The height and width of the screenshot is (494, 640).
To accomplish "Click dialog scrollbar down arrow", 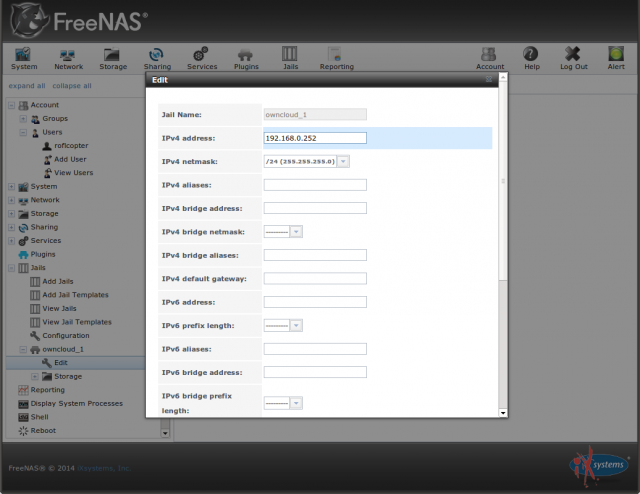I will (x=503, y=413).
